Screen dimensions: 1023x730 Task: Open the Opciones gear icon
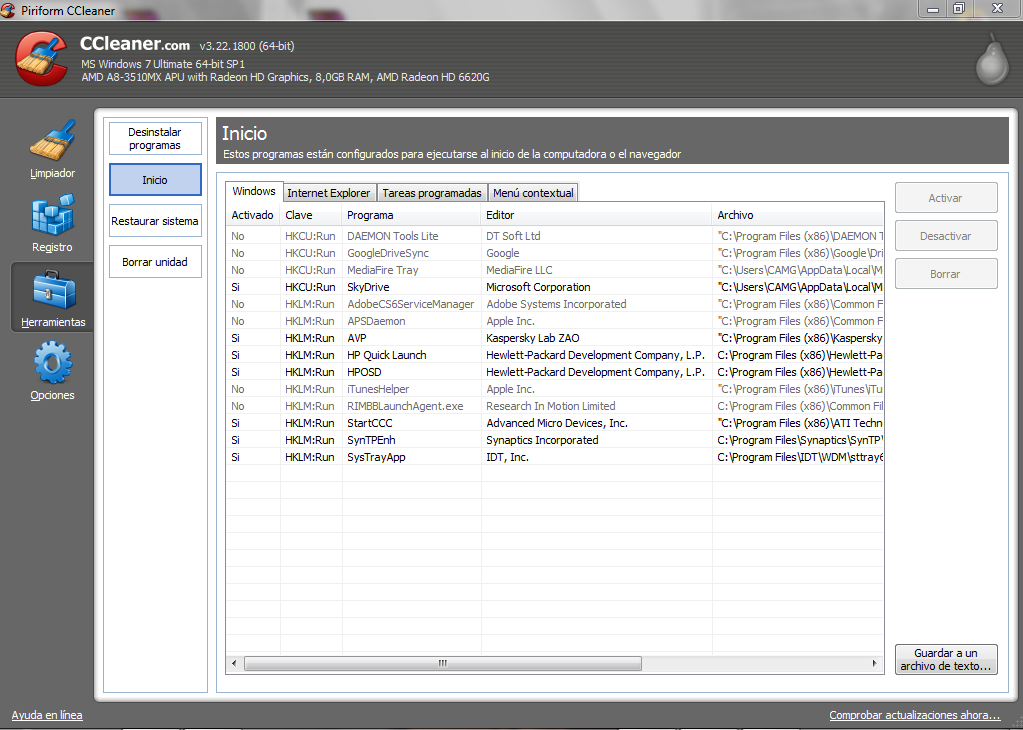click(x=52, y=364)
